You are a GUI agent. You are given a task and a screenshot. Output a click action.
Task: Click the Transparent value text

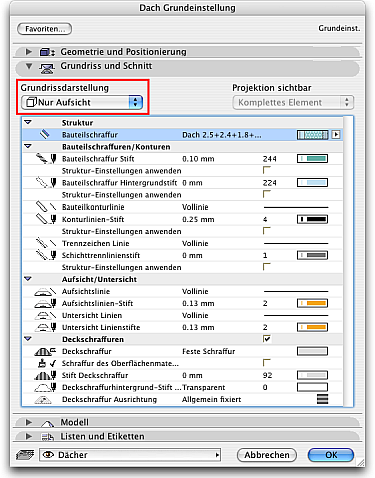click(204, 388)
